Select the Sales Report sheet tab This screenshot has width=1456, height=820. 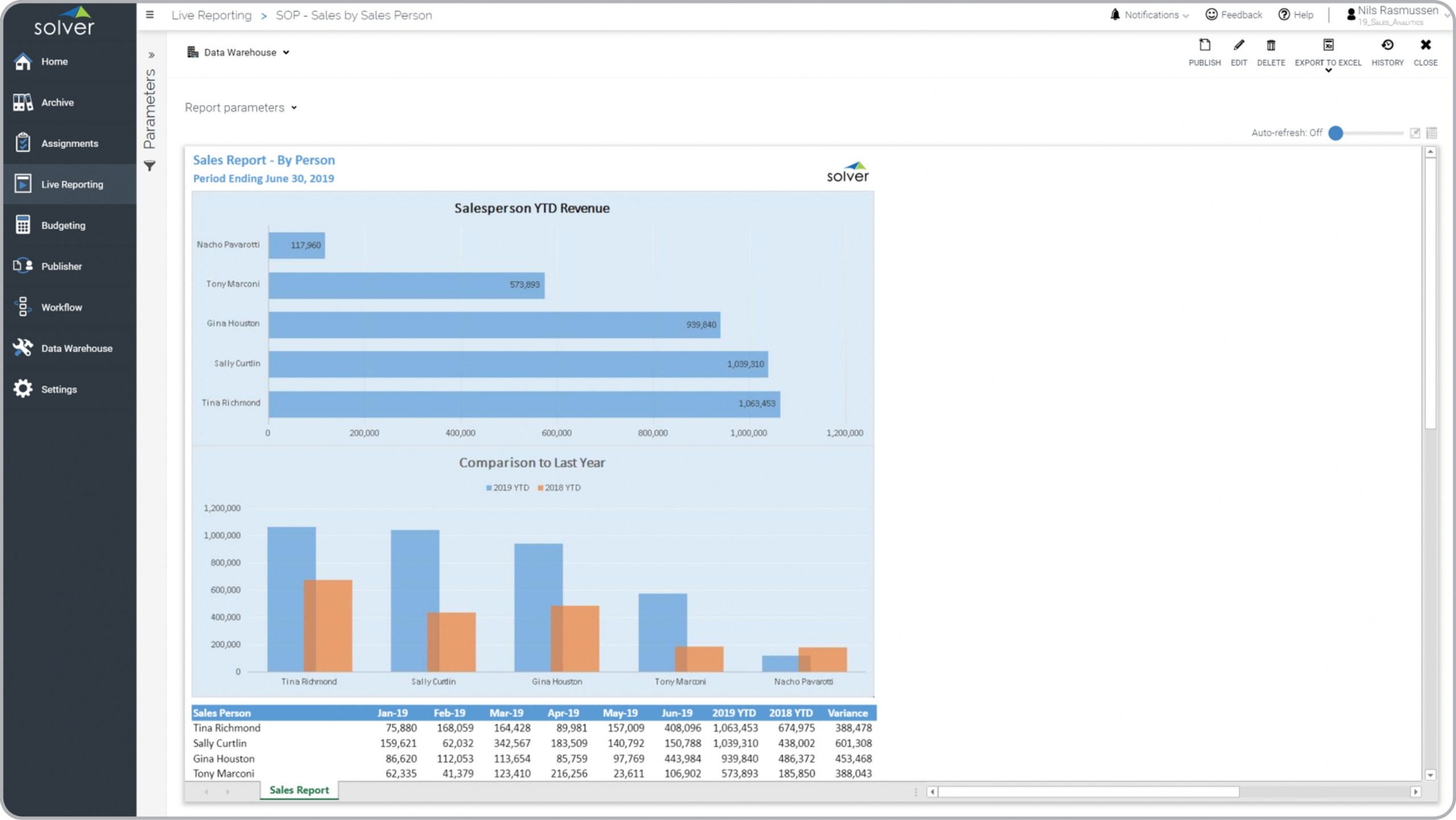pyautogui.click(x=299, y=790)
